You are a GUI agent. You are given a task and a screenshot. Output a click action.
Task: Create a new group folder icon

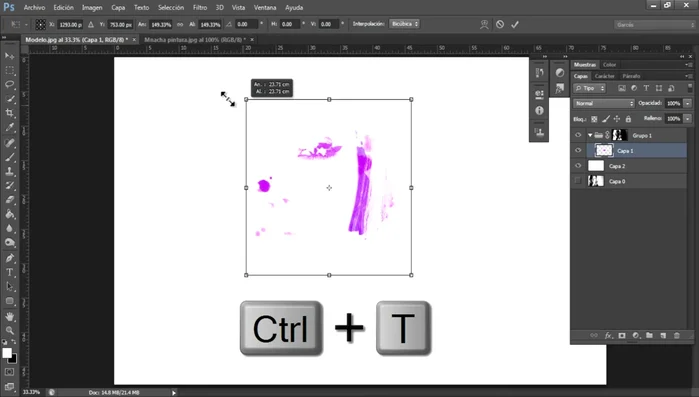click(x=650, y=336)
